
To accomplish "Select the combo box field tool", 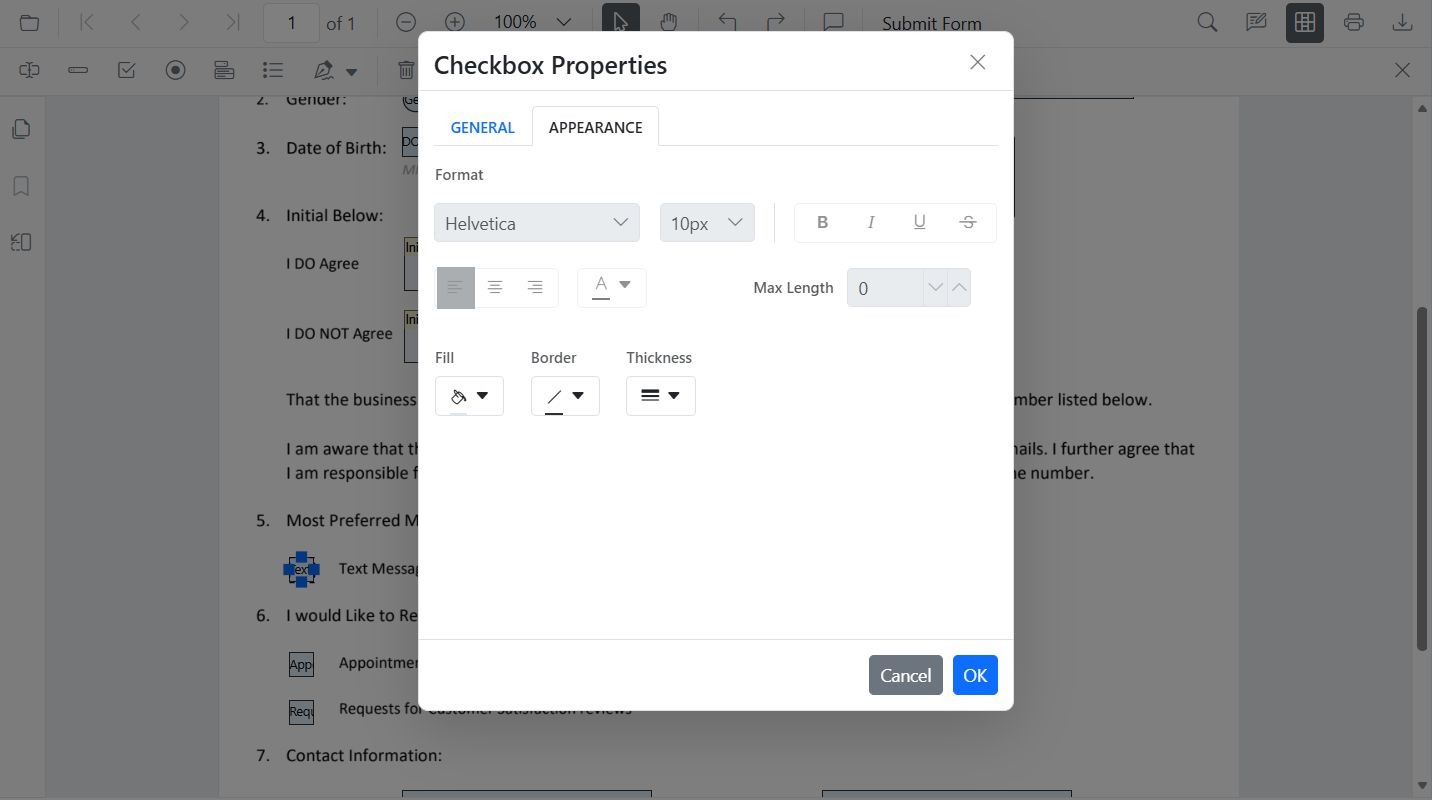I will [x=224, y=69].
